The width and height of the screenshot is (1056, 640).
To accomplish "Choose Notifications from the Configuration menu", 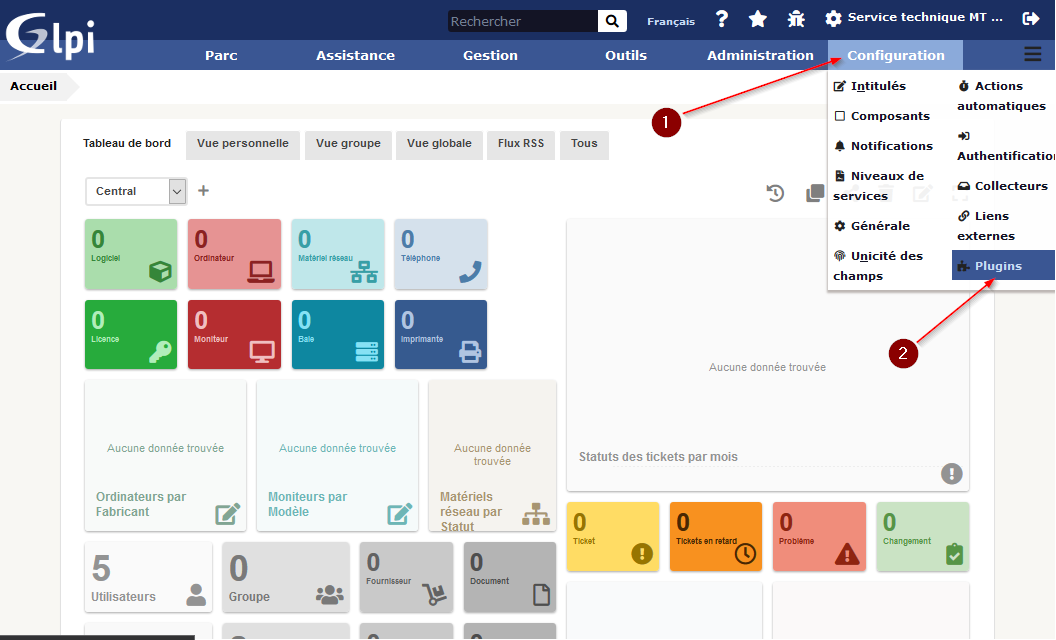I will 890,146.
